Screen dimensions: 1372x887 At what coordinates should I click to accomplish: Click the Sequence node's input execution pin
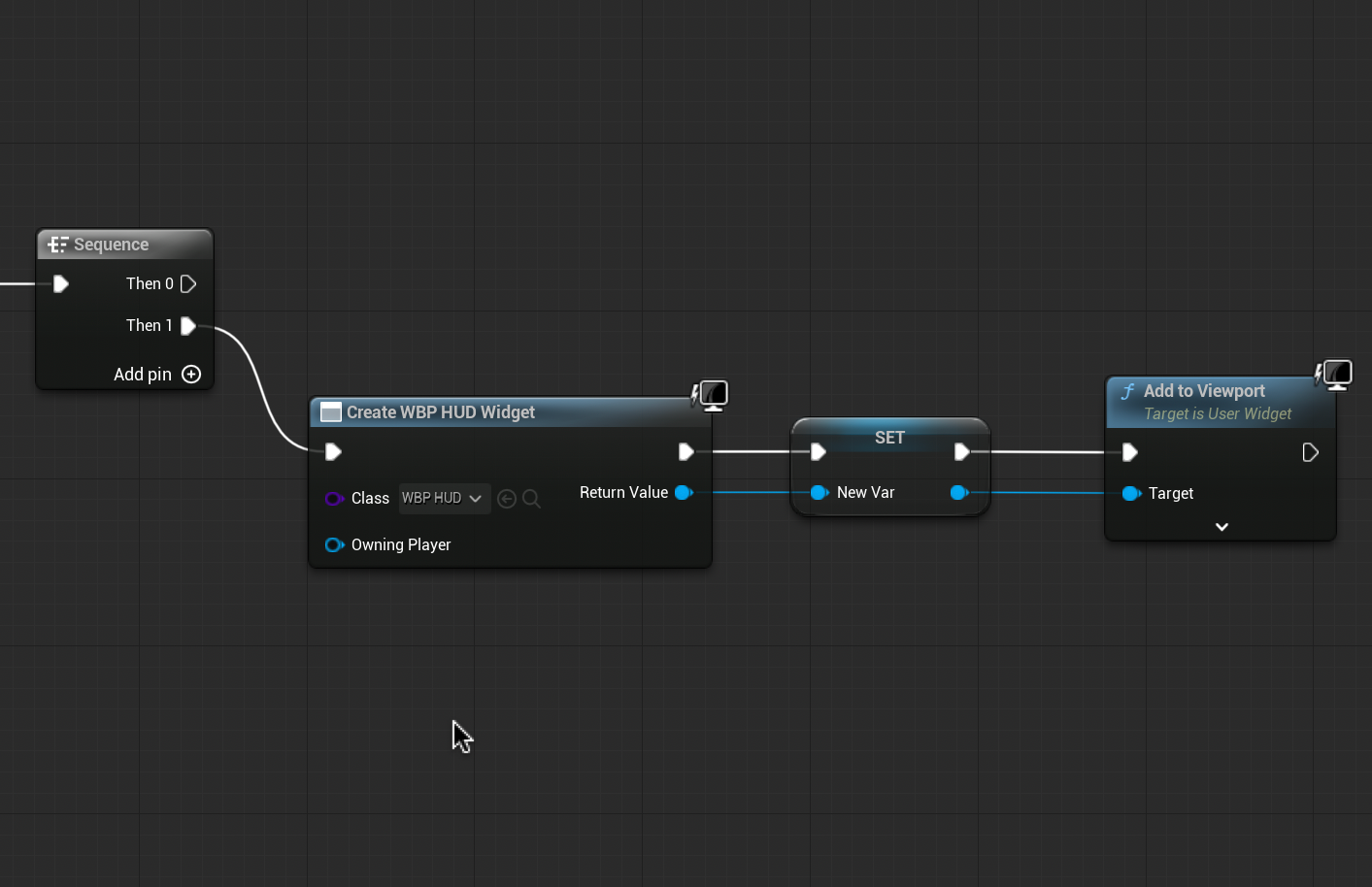[61, 284]
